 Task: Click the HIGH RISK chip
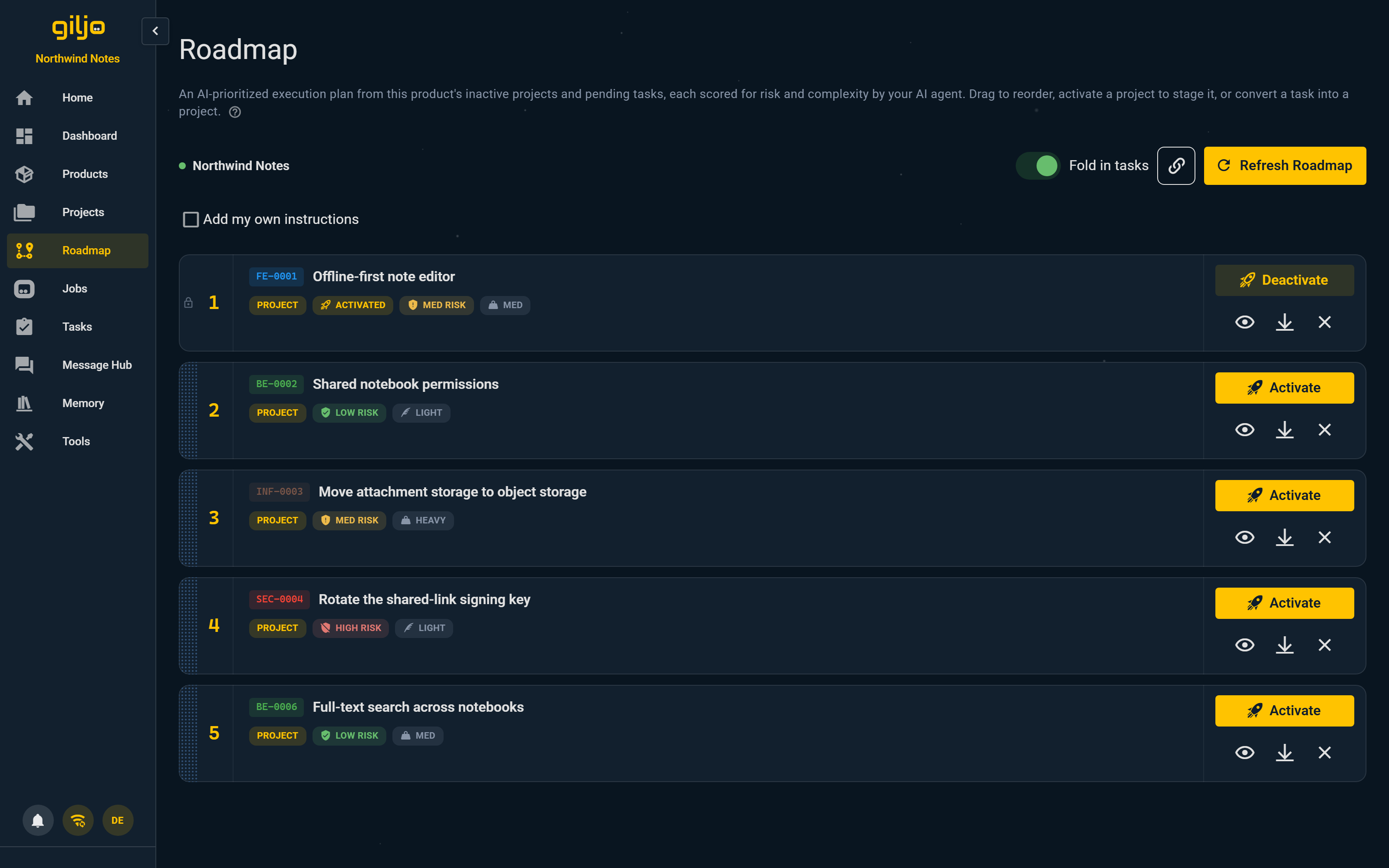click(351, 628)
